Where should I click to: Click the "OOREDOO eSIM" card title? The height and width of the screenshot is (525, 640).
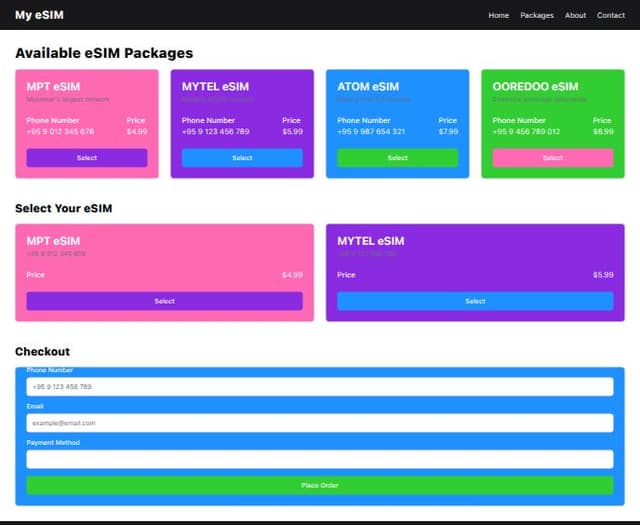point(535,87)
